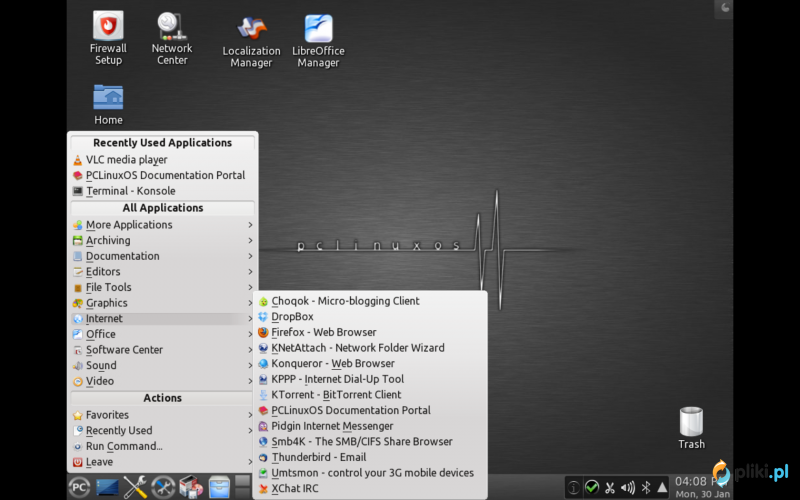Open KNetAttach Network Folder Wizard

pyautogui.click(x=370, y=348)
